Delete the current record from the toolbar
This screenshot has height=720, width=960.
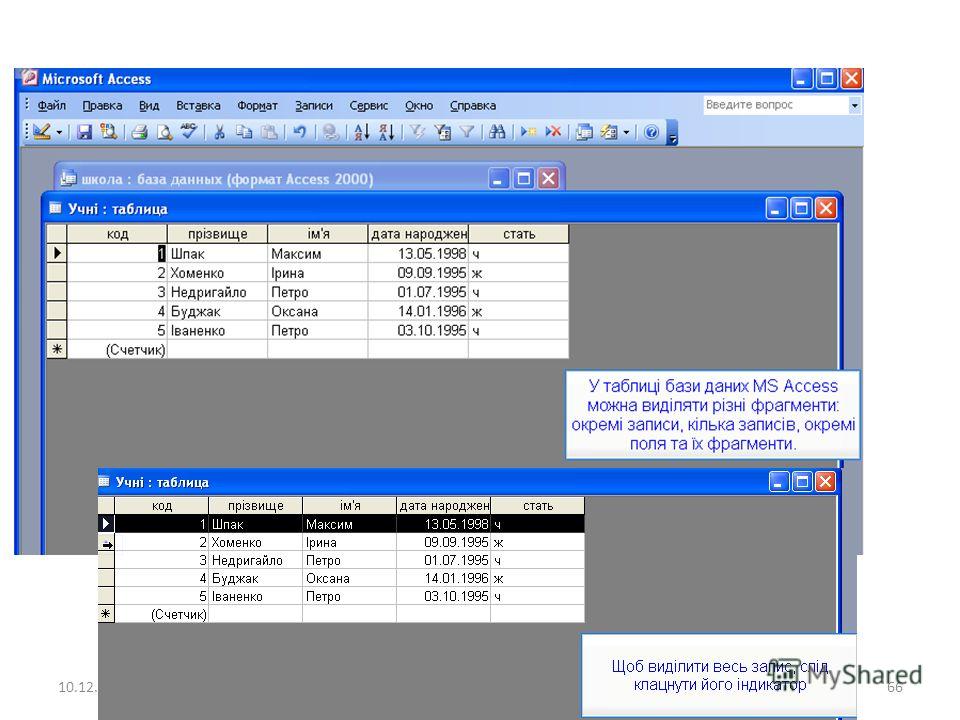pyautogui.click(x=553, y=132)
